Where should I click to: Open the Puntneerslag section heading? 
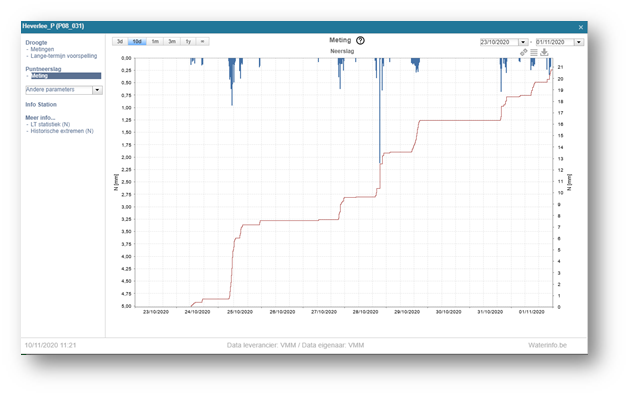coord(43,69)
